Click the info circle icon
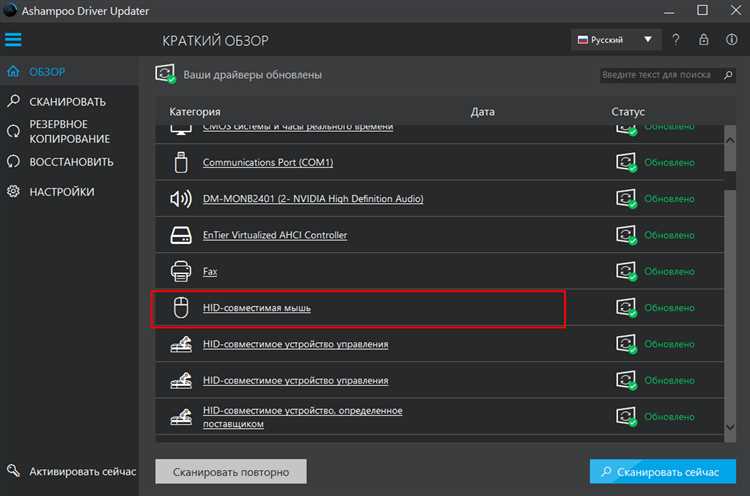 (x=731, y=39)
